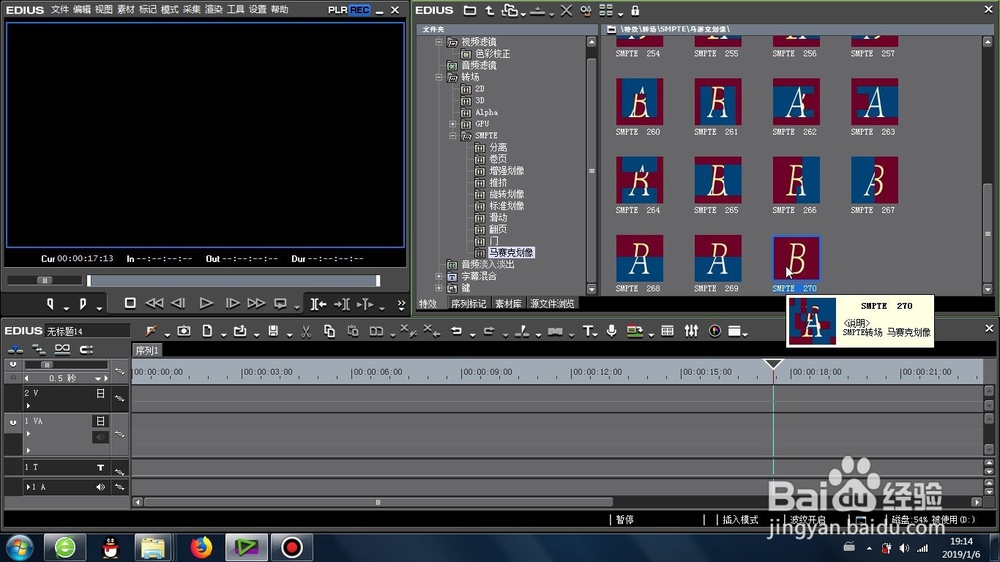The image size is (1000, 562).
Task: Expand the 键 folder in effects tree
Action: click(x=438, y=288)
